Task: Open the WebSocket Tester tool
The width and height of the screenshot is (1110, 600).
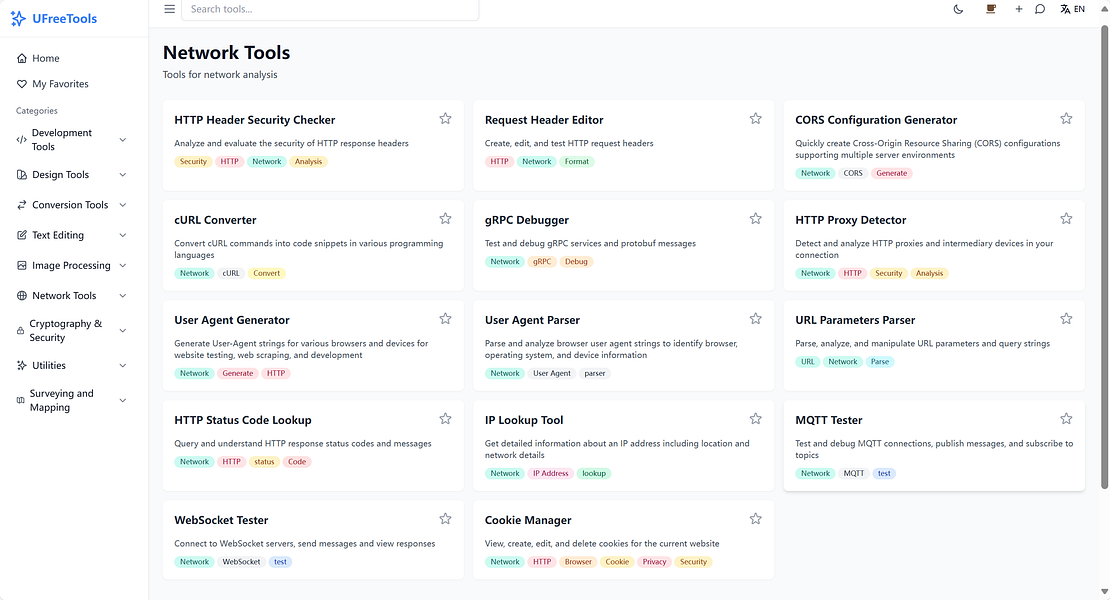Action: tap(221, 520)
